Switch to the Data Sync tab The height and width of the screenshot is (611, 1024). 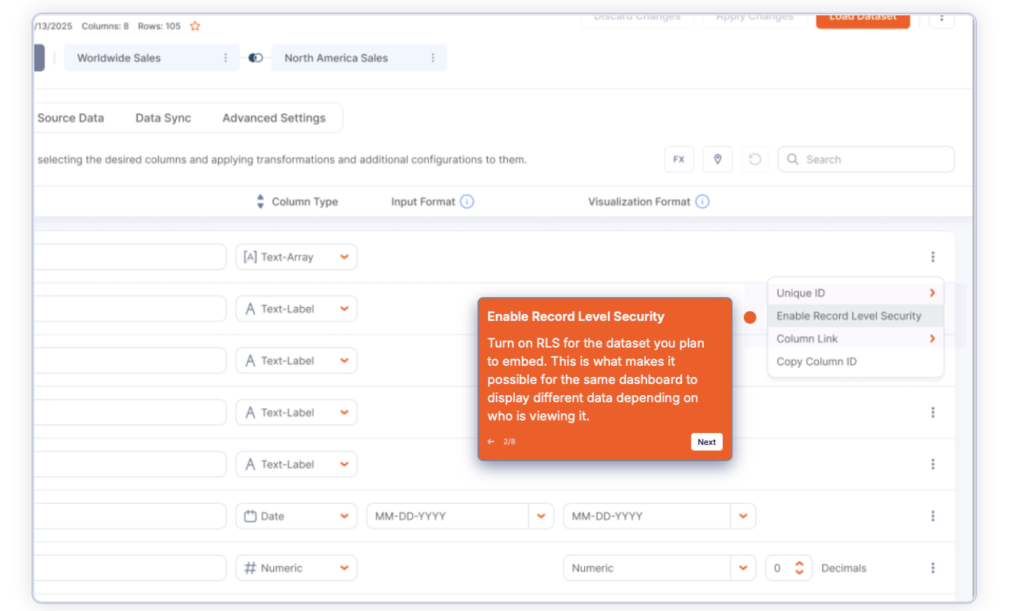coord(163,118)
